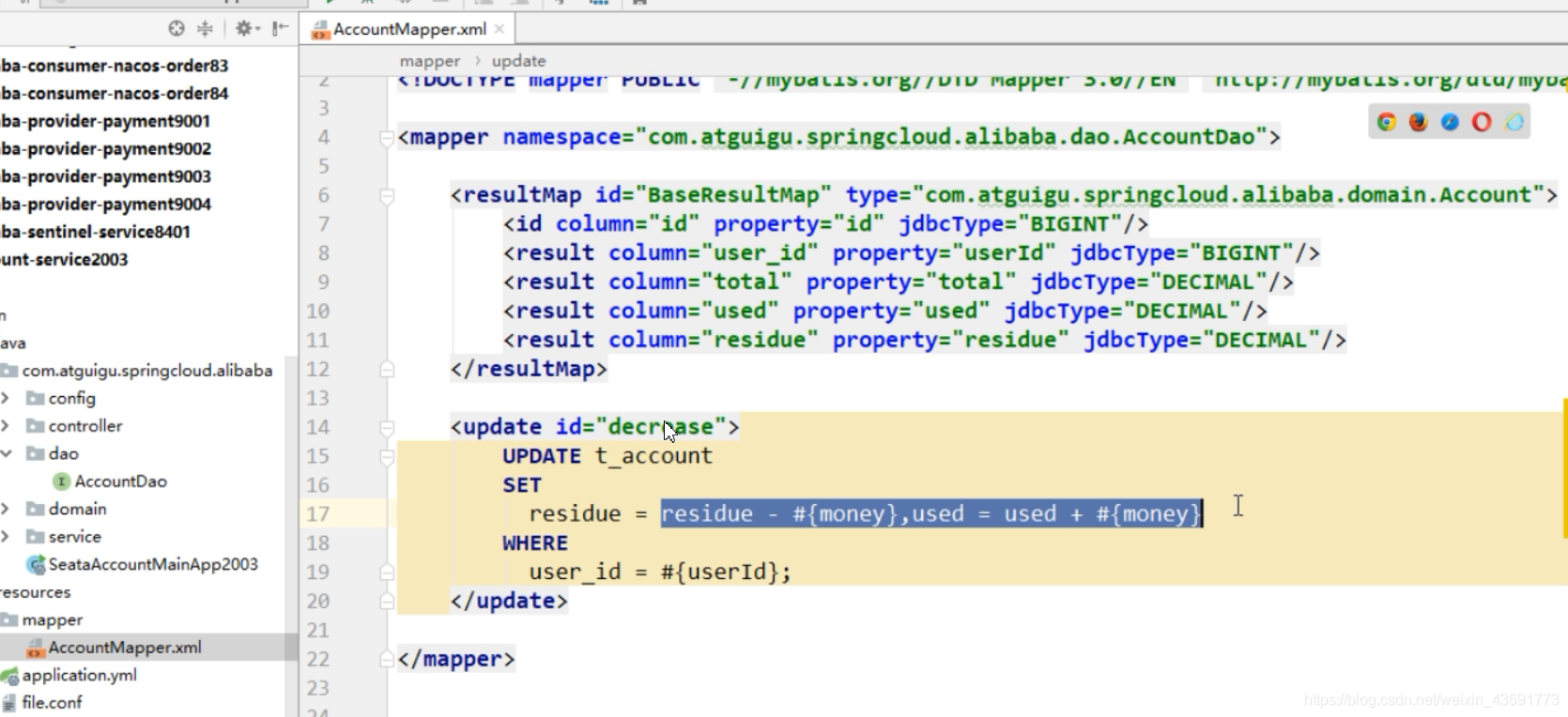Screen dimensions: 1568x717
Task: Close the AccountMapper.xml editor tab
Action: coord(500,29)
